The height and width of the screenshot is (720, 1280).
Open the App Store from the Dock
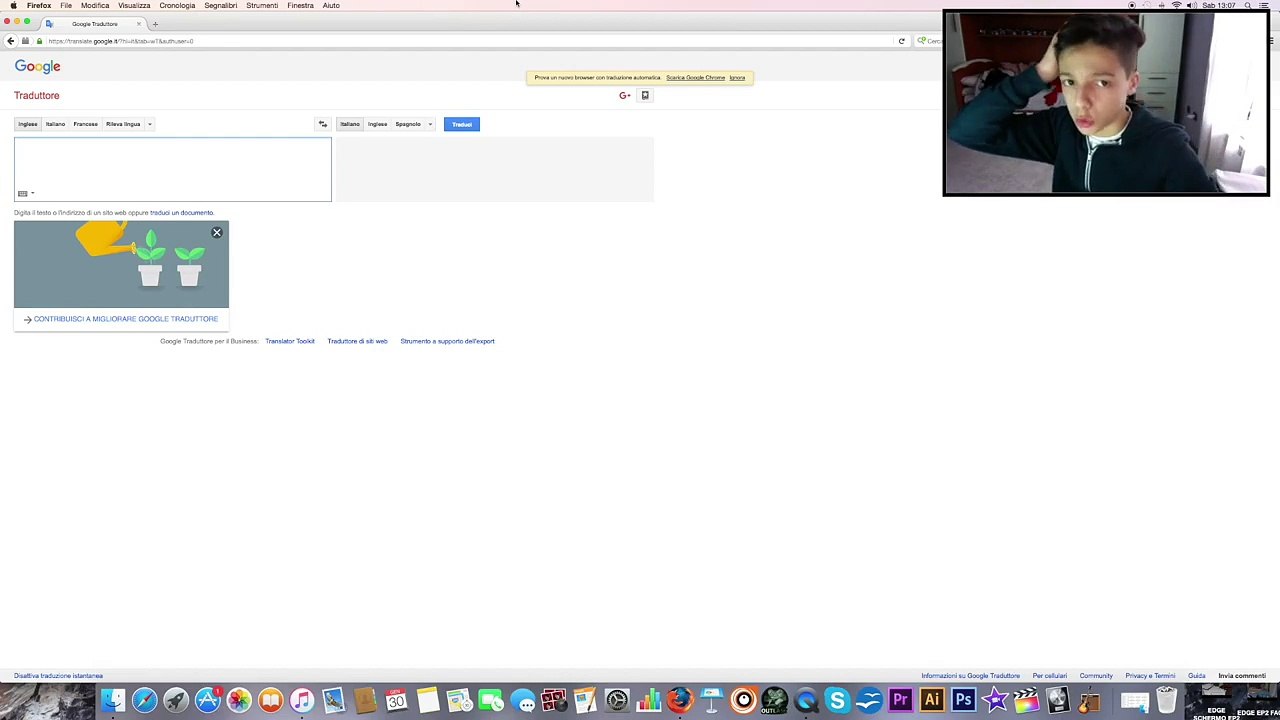207,700
